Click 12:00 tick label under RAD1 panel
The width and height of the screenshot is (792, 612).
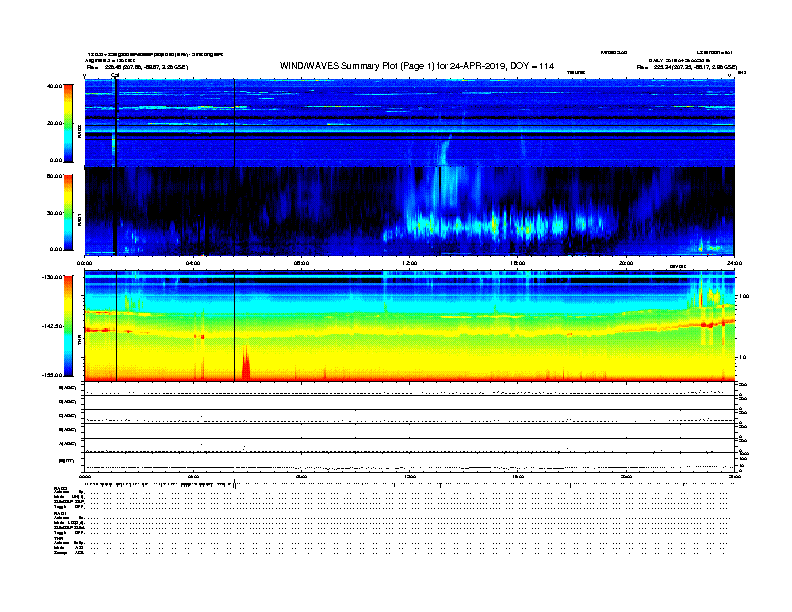410,263
